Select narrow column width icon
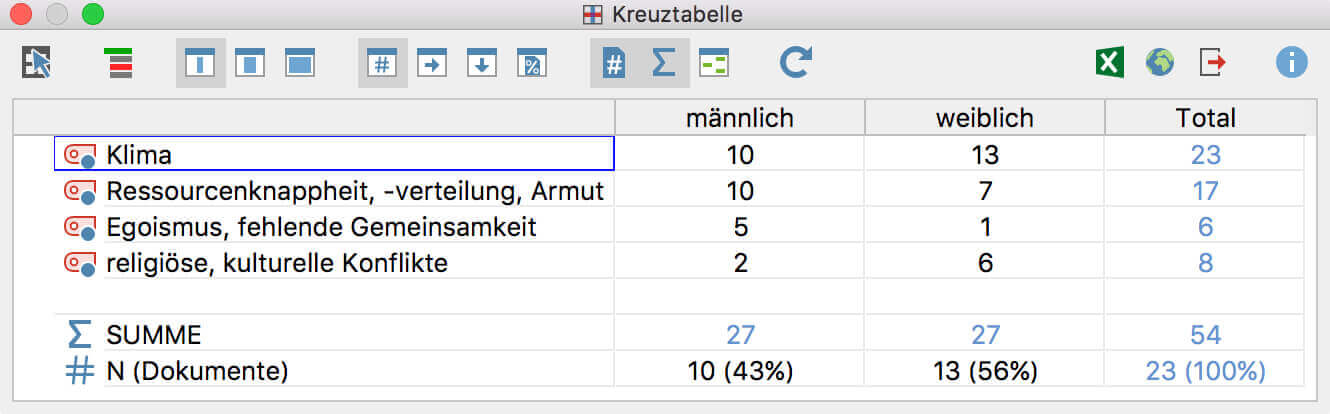The height and width of the screenshot is (414, 1330). click(x=200, y=63)
